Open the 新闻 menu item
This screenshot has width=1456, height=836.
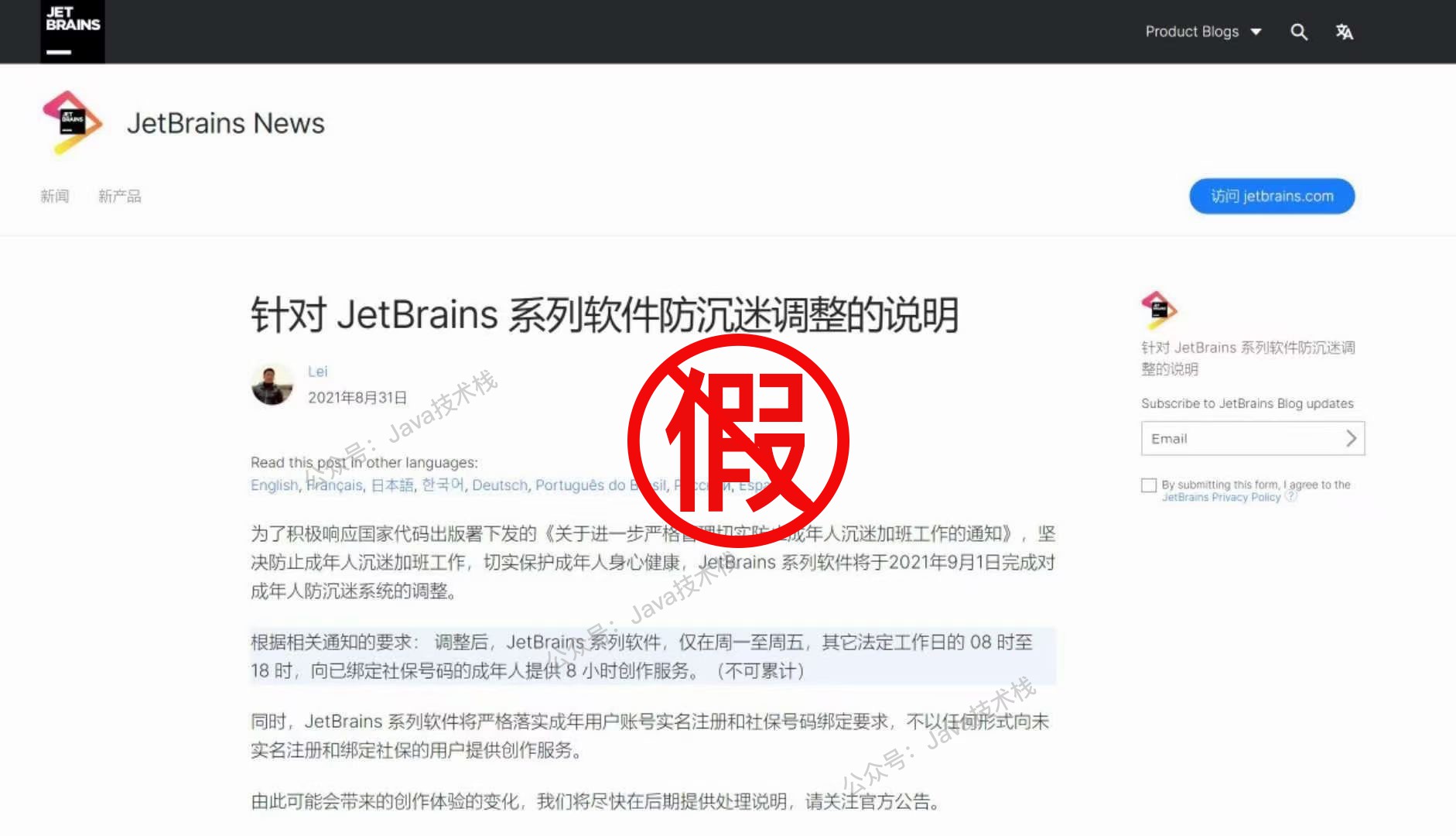tap(55, 196)
